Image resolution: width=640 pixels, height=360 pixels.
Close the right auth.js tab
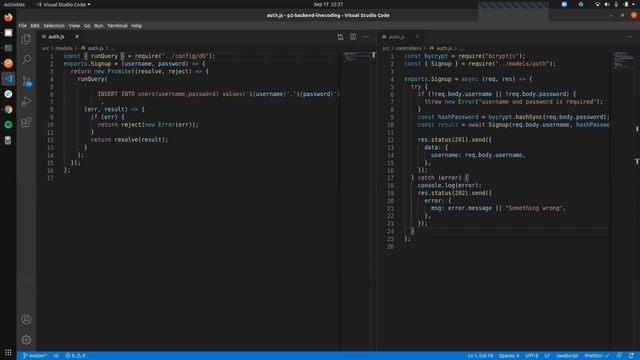point(417,37)
